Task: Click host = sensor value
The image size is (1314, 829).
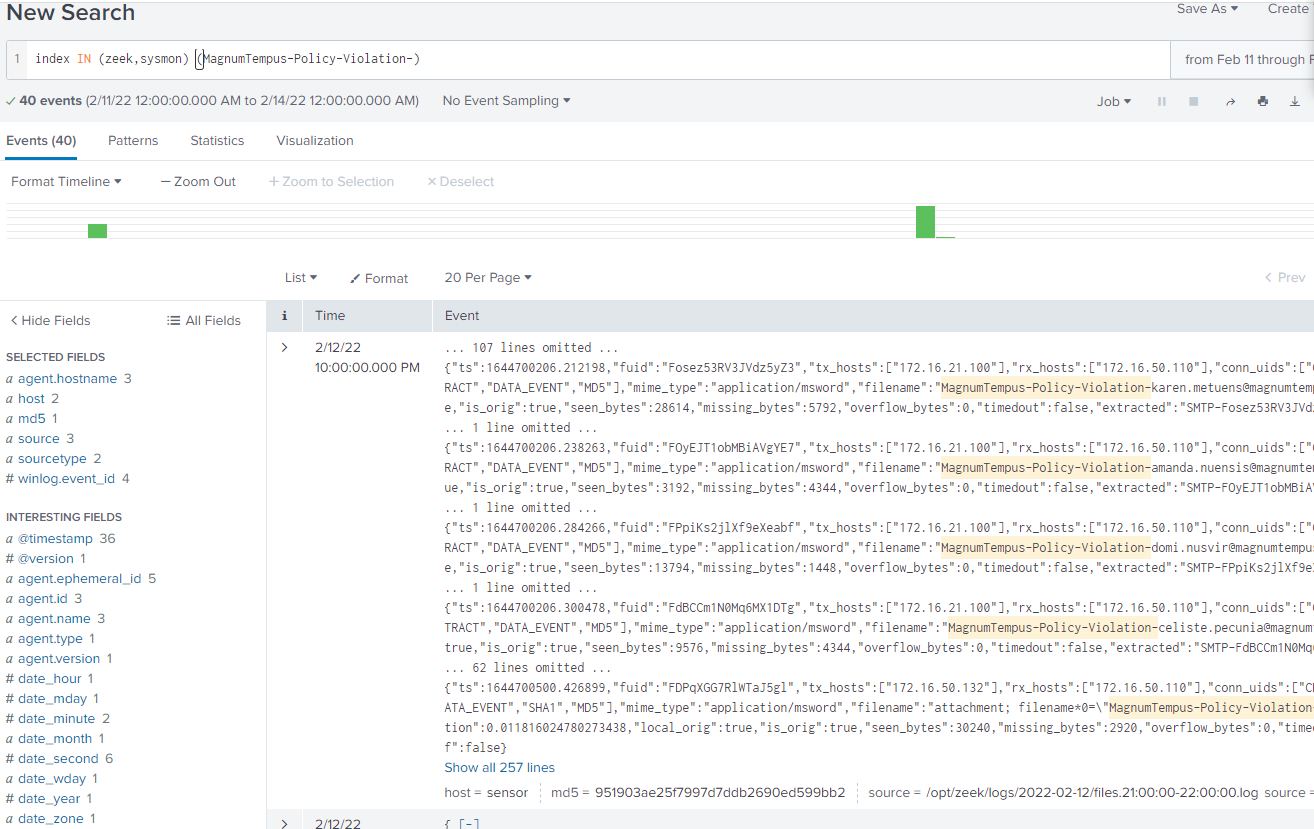Action: [x=509, y=793]
